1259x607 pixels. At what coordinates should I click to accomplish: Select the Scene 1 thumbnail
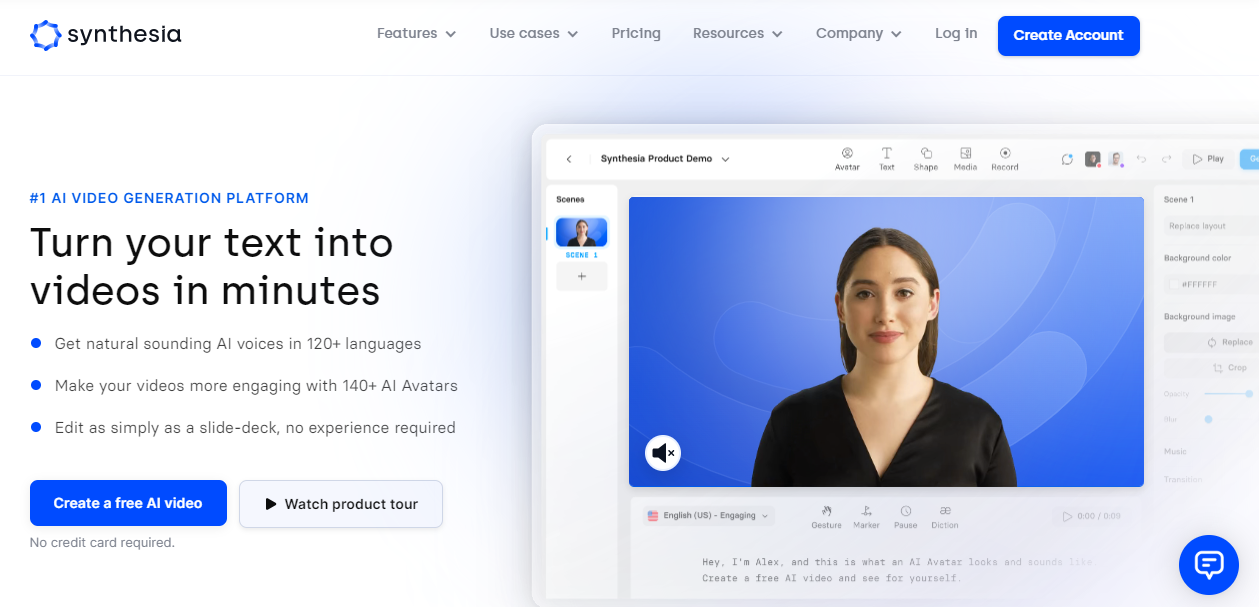[581, 232]
